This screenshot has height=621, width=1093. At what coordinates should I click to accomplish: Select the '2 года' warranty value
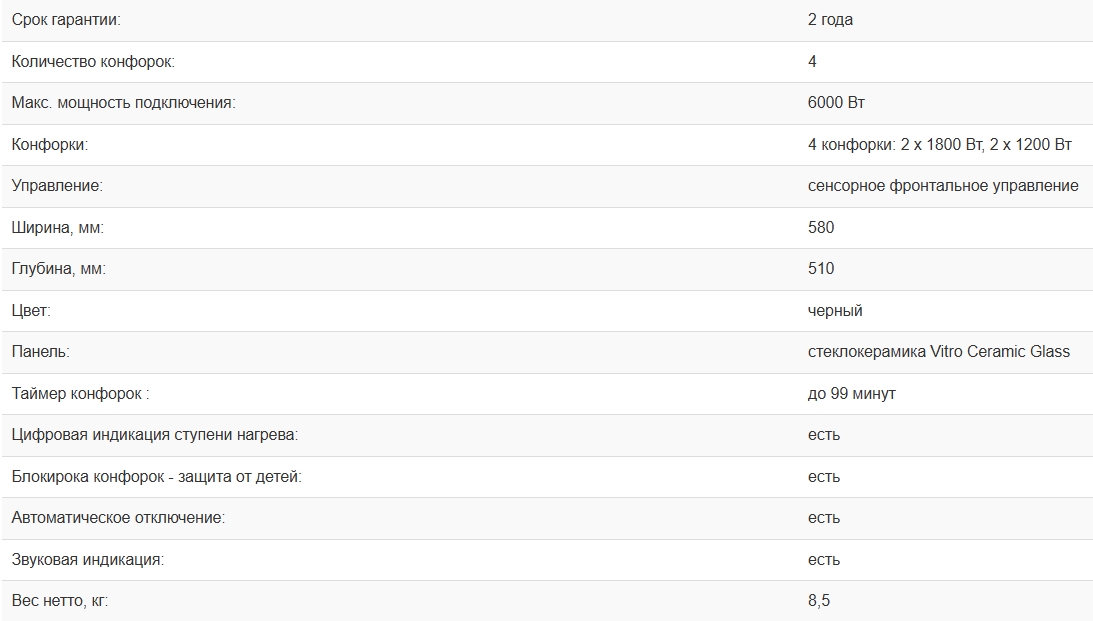tap(830, 20)
